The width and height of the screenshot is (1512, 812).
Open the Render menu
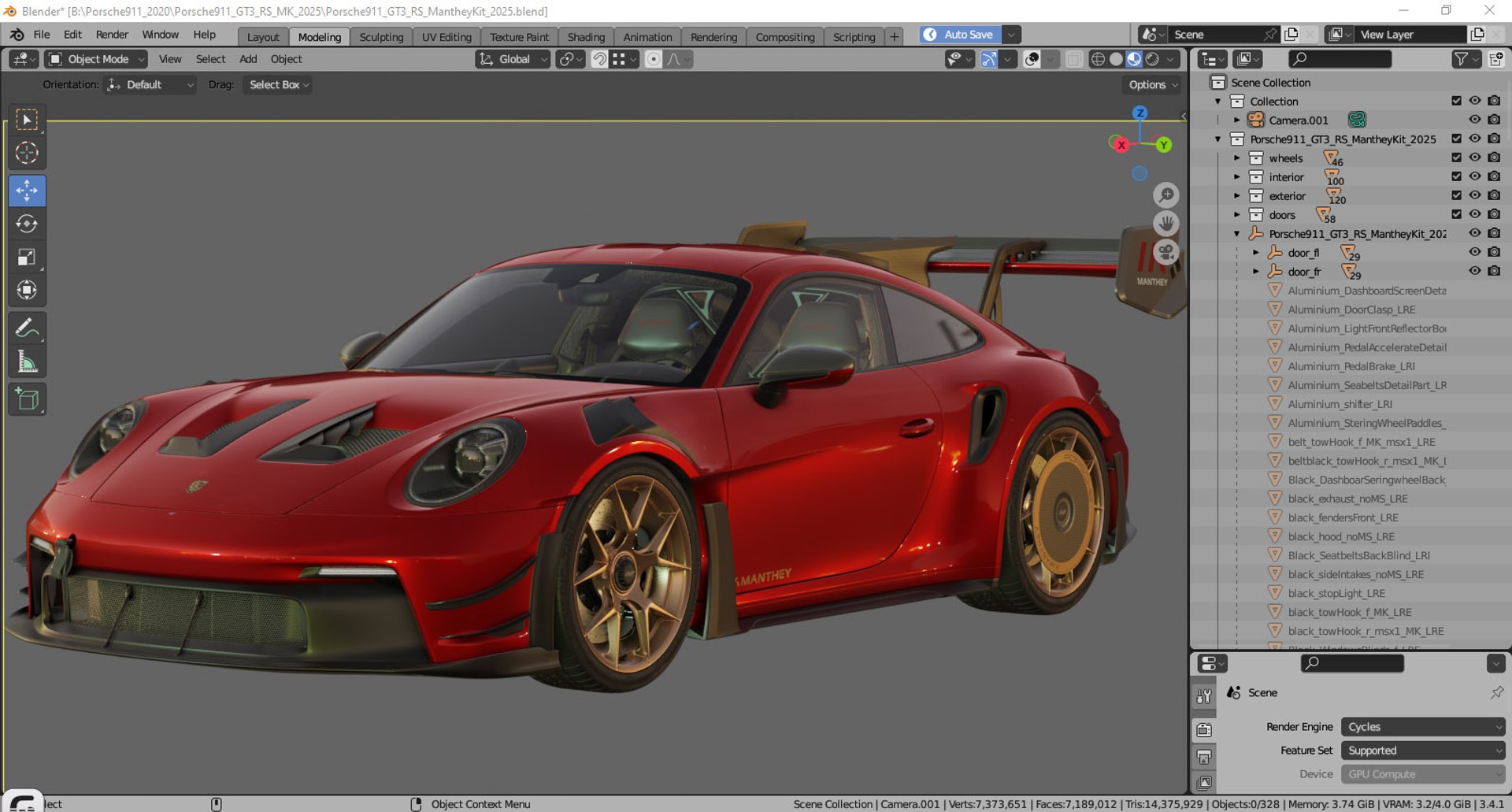pos(112,35)
